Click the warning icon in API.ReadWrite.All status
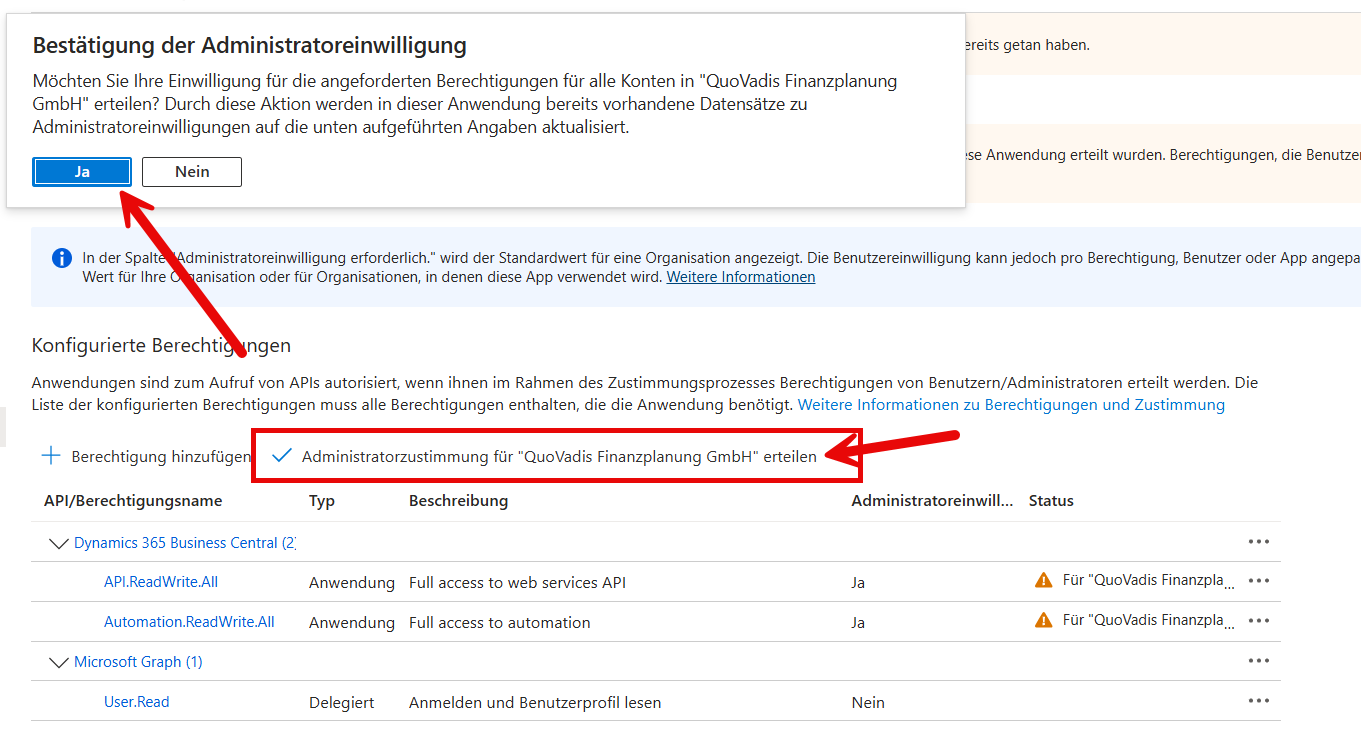 click(x=1044, y=580)
